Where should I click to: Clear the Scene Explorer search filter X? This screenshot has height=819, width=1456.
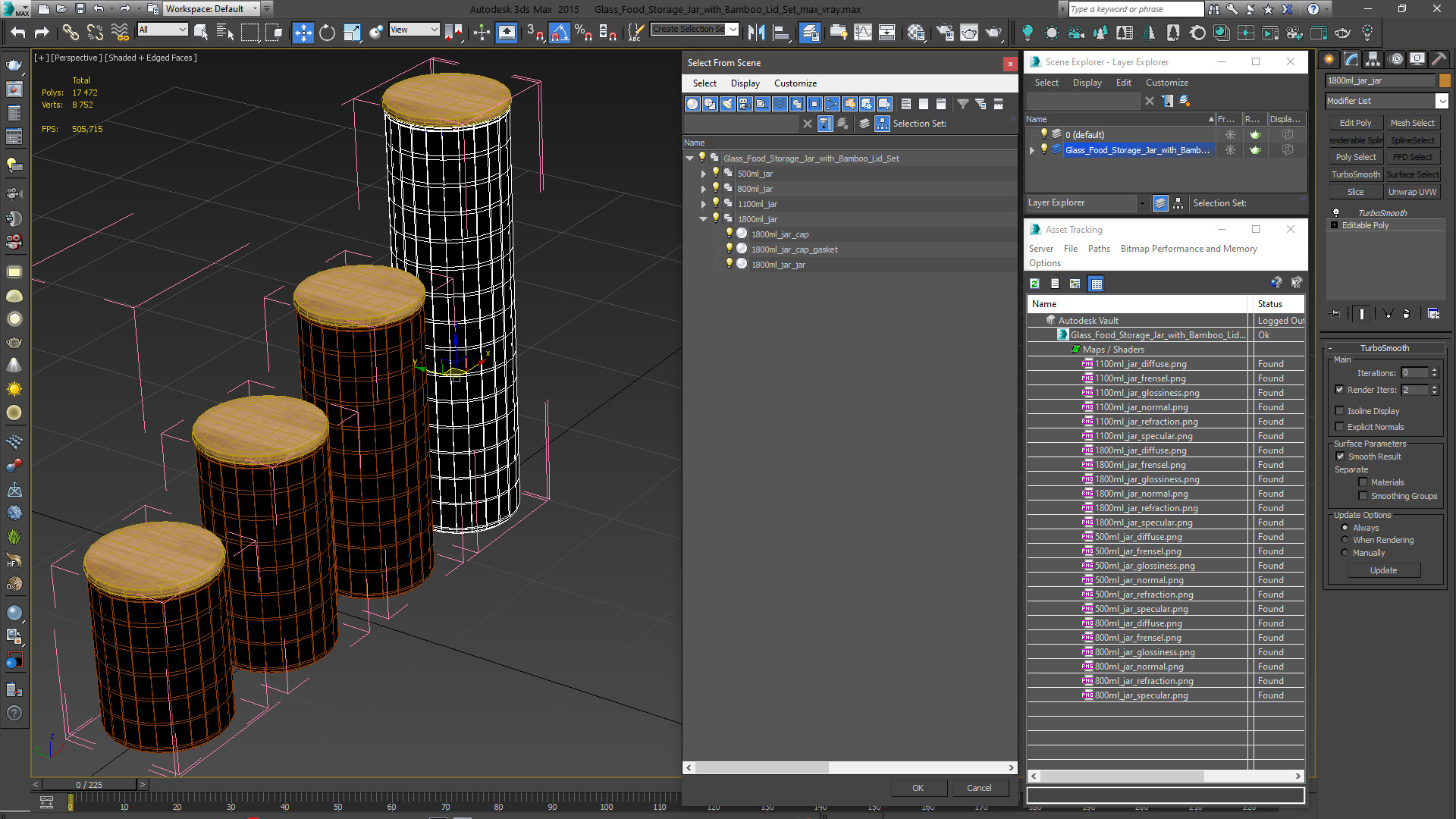(x=1149, y=101)
